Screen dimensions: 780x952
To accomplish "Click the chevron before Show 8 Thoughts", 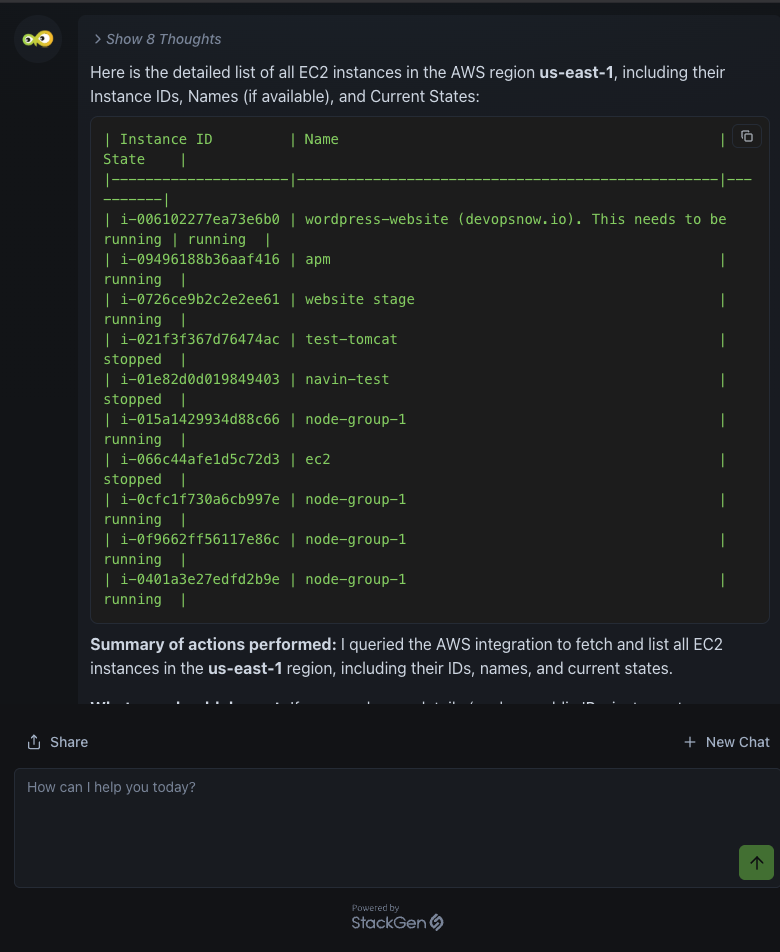I will click(x=97, y=39).
